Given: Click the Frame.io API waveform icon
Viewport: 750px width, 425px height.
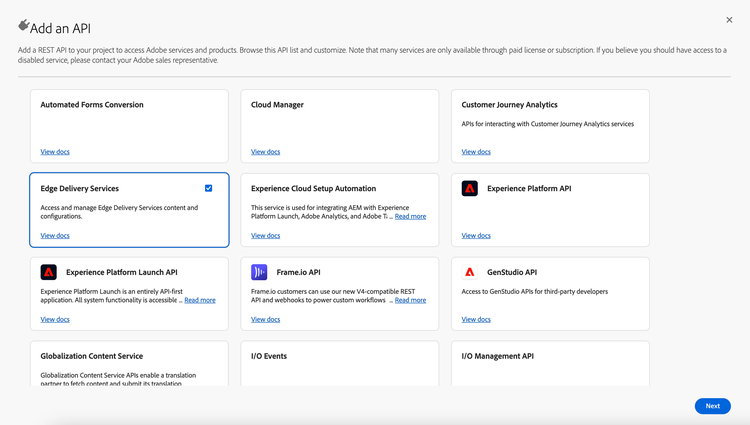Looking at the screenshot, I should coord(259,272).
